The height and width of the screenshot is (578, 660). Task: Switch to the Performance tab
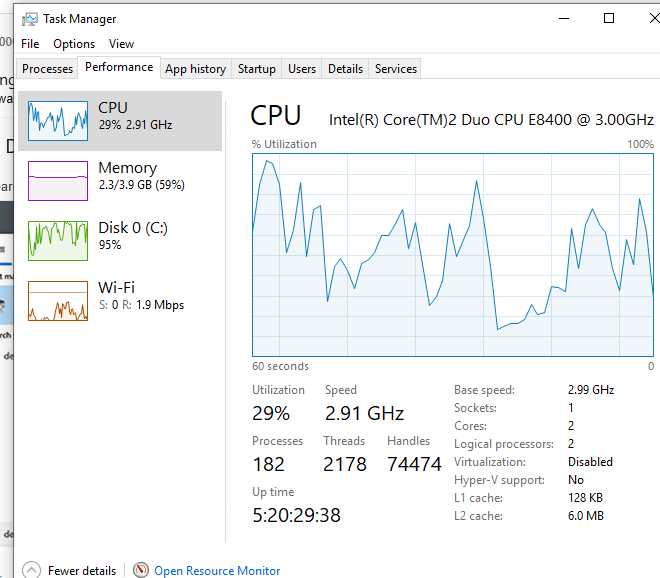coord(119,67)
